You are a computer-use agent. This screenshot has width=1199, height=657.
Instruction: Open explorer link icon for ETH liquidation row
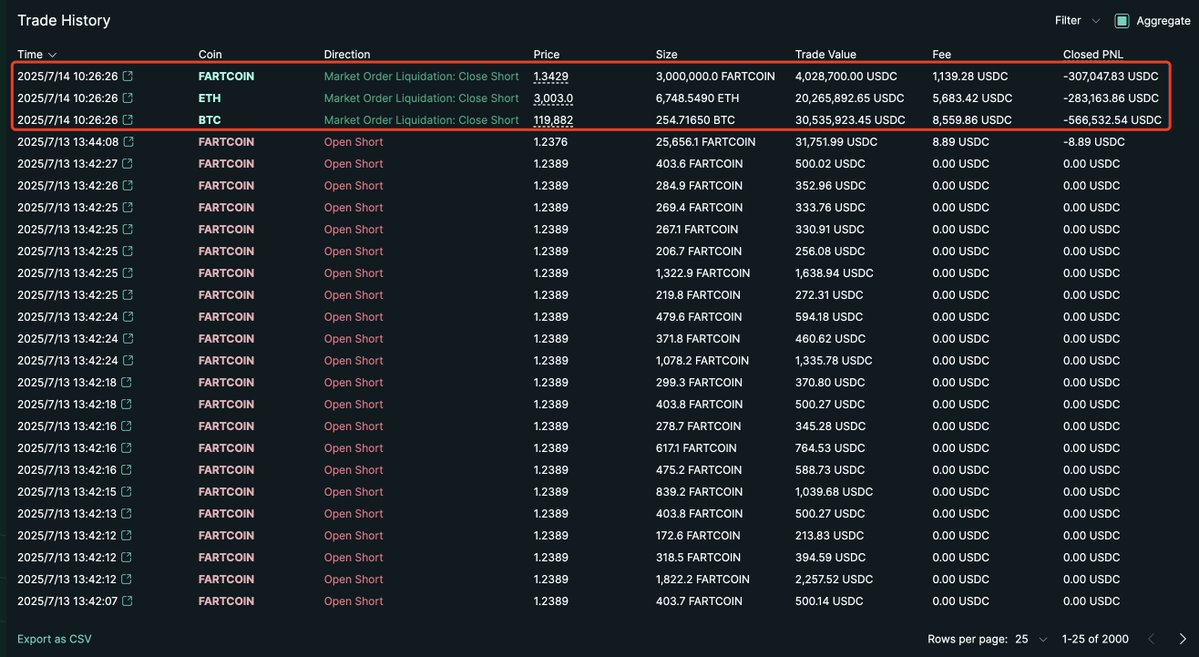pyautogui.click(x=128, y=98)
